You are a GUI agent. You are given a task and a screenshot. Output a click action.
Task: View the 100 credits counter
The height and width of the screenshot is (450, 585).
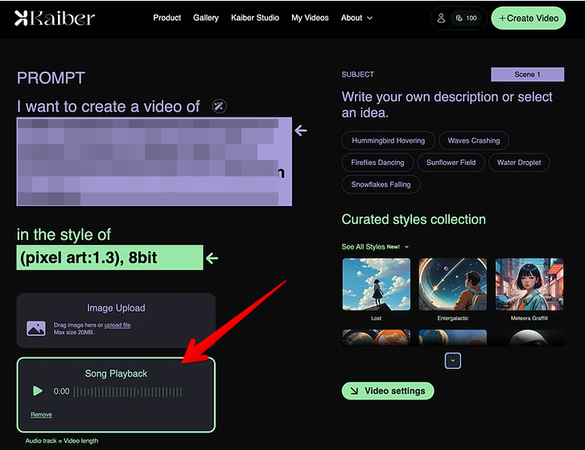[466, 18]
